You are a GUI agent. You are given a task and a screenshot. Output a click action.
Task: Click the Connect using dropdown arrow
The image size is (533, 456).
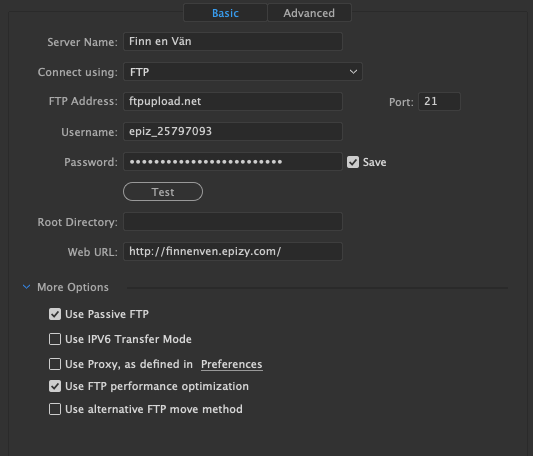coord(353,72)
